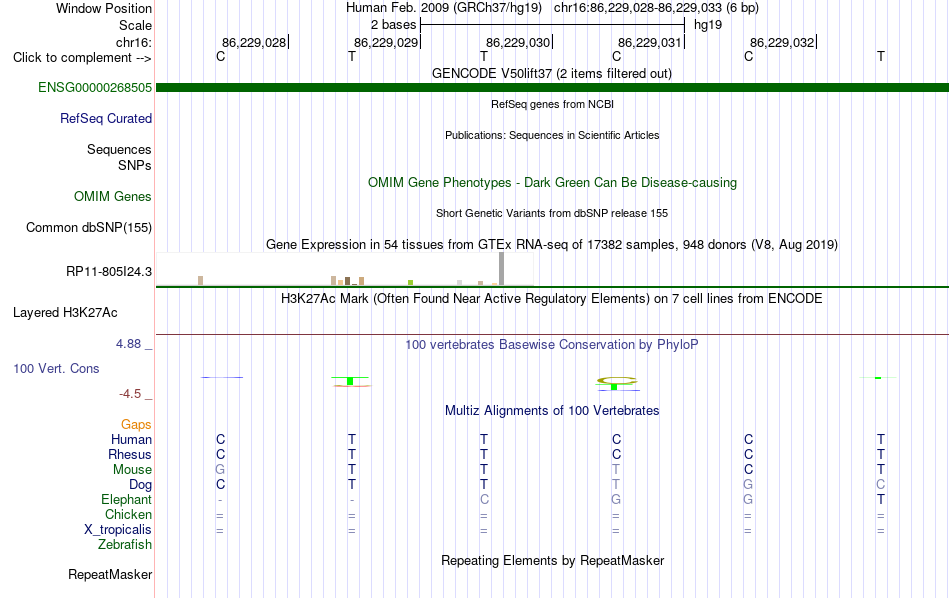Click the 2 bases scale bar

click(x=552, y=25)
